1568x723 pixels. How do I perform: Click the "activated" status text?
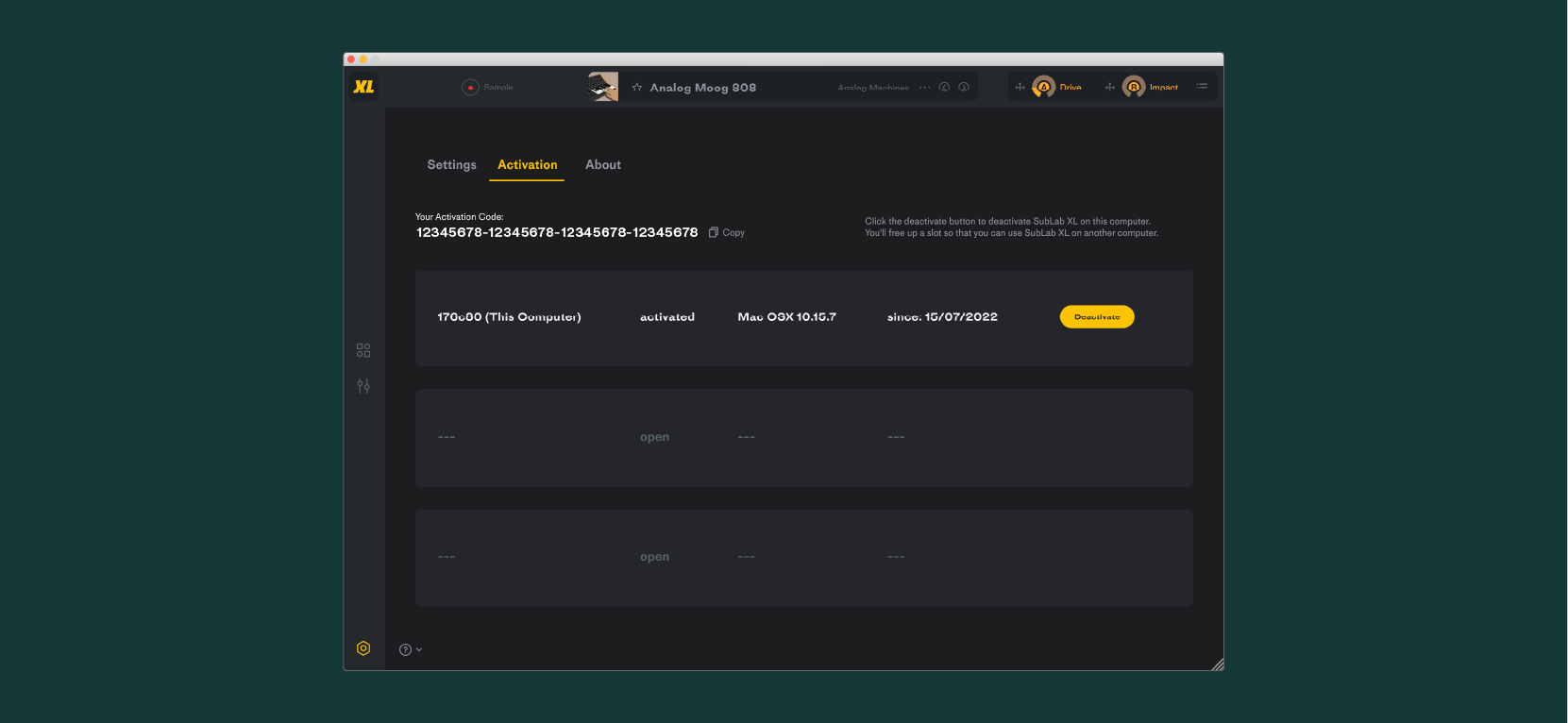click(667, 317)
